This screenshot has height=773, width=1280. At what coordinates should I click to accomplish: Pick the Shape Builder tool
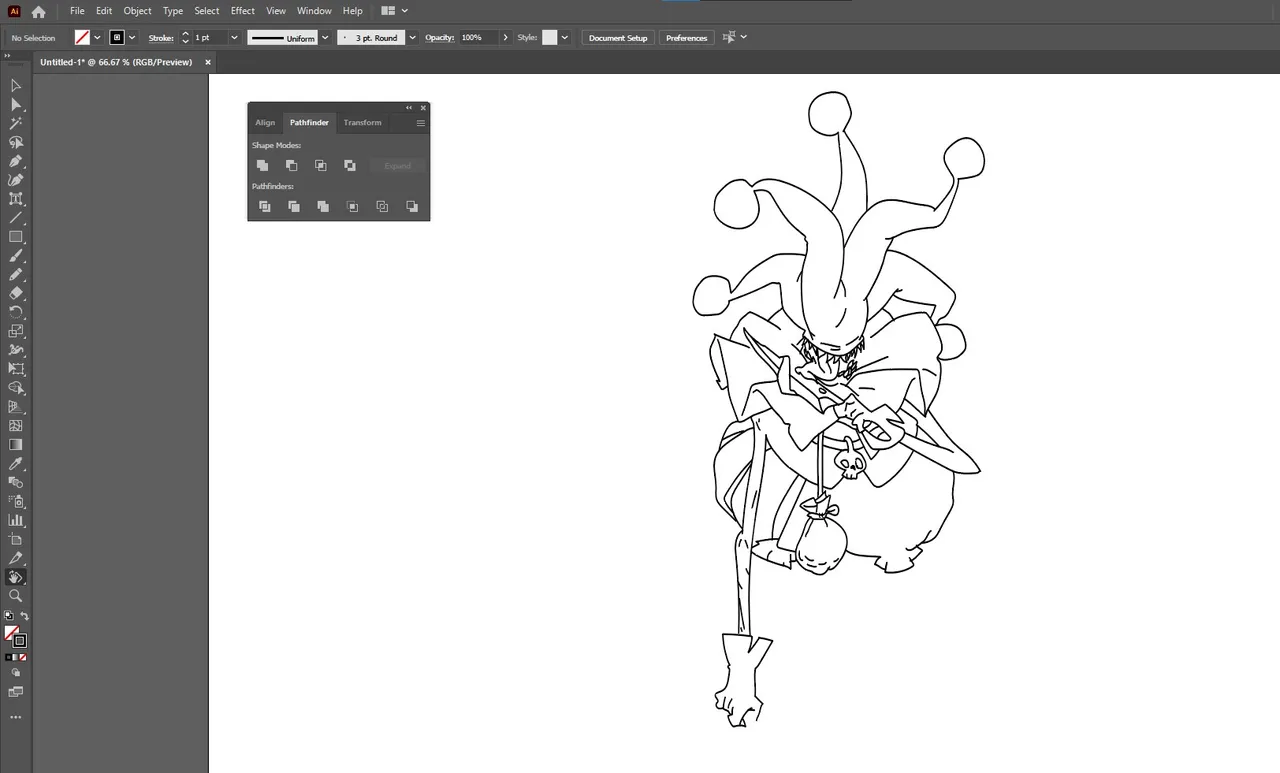(16, 388)
